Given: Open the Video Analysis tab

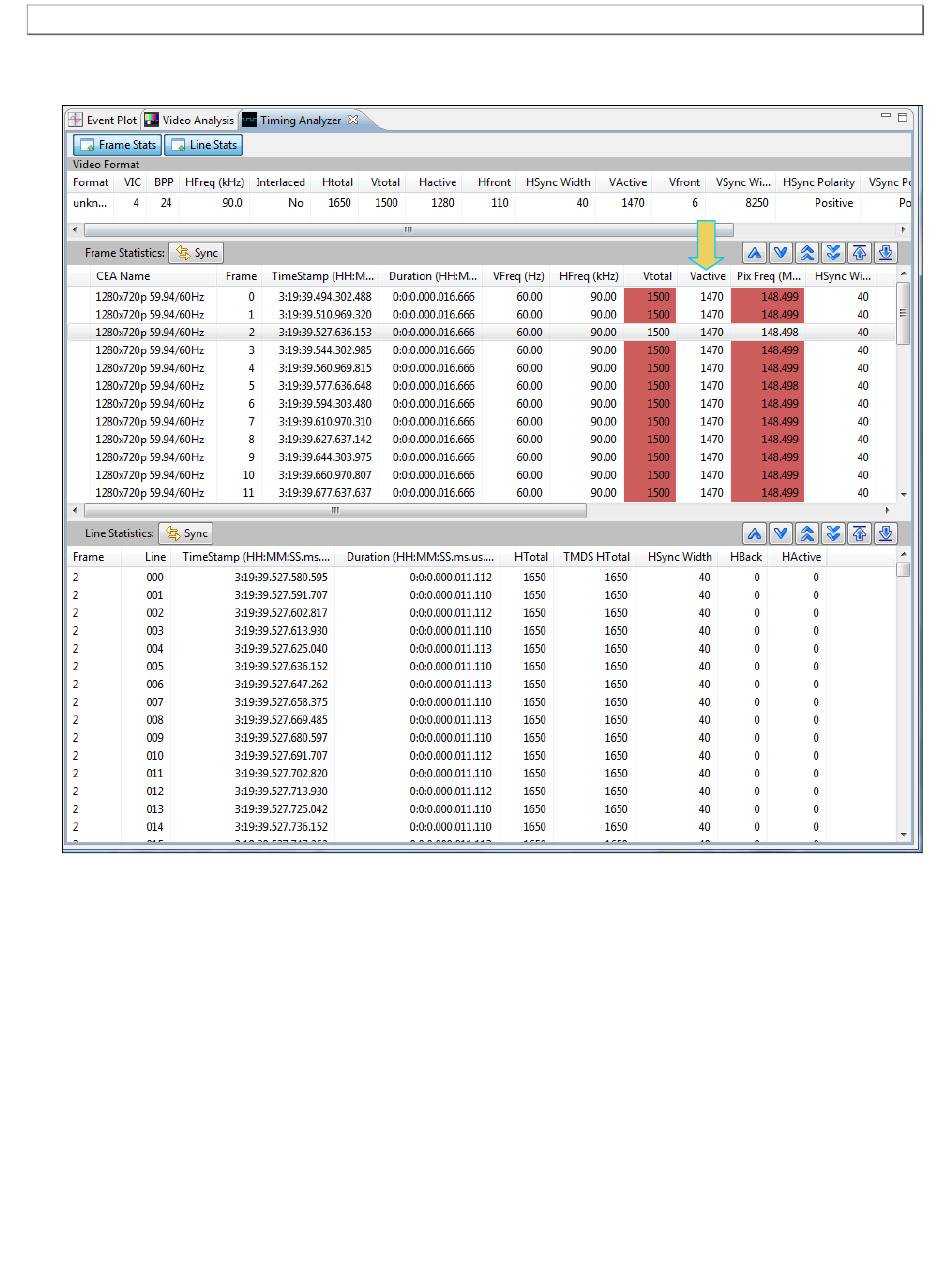Looking at the screenshot, I should coord(188,120).
